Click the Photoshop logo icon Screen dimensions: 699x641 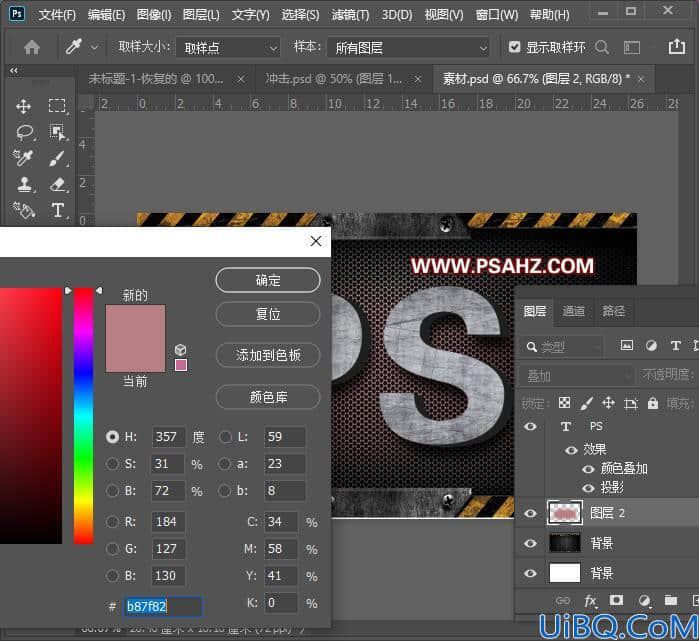click(17, 14)
